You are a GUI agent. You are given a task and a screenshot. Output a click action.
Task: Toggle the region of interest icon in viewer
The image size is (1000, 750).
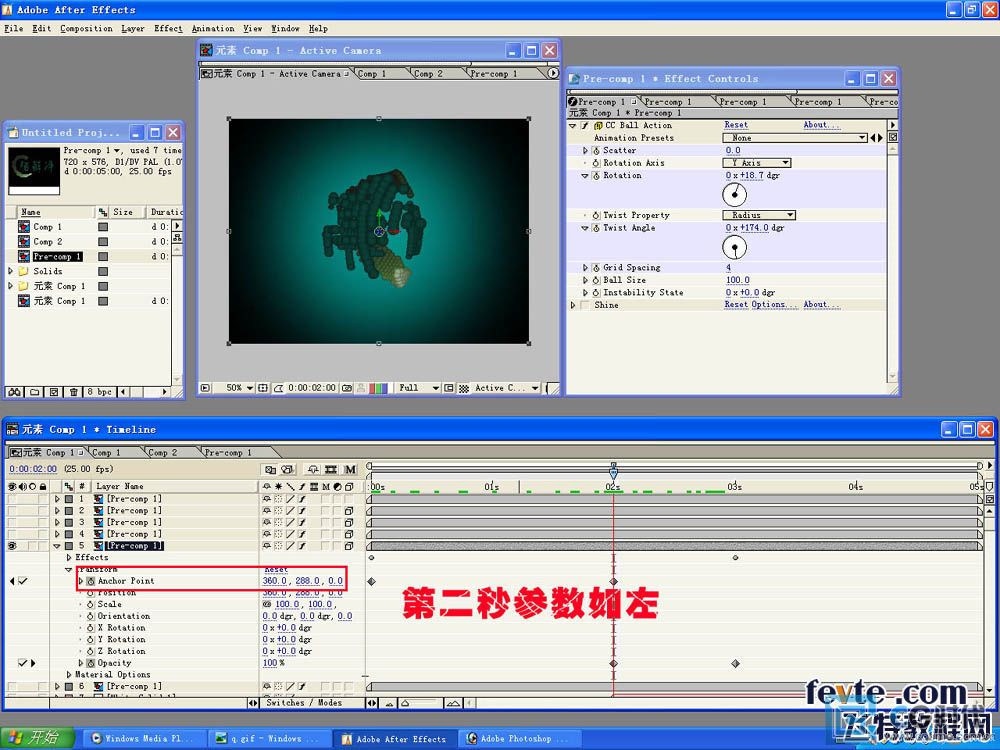click(x=450, y=388)
